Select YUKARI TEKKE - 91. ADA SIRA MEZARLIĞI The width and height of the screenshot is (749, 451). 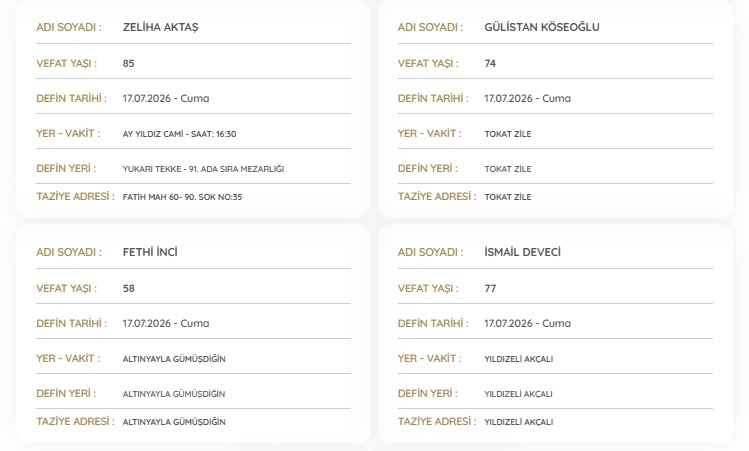[x=203, y=169]
